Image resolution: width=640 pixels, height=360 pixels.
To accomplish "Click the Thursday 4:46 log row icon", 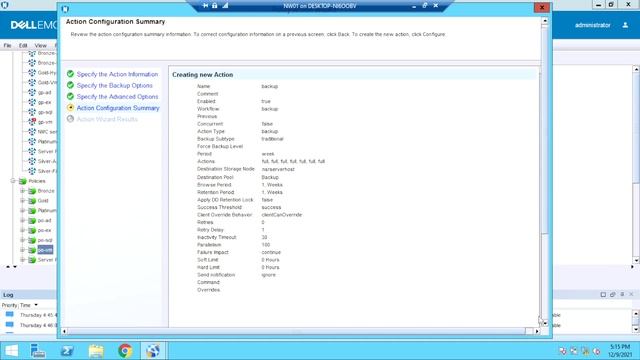I will (x=9, y=324).
